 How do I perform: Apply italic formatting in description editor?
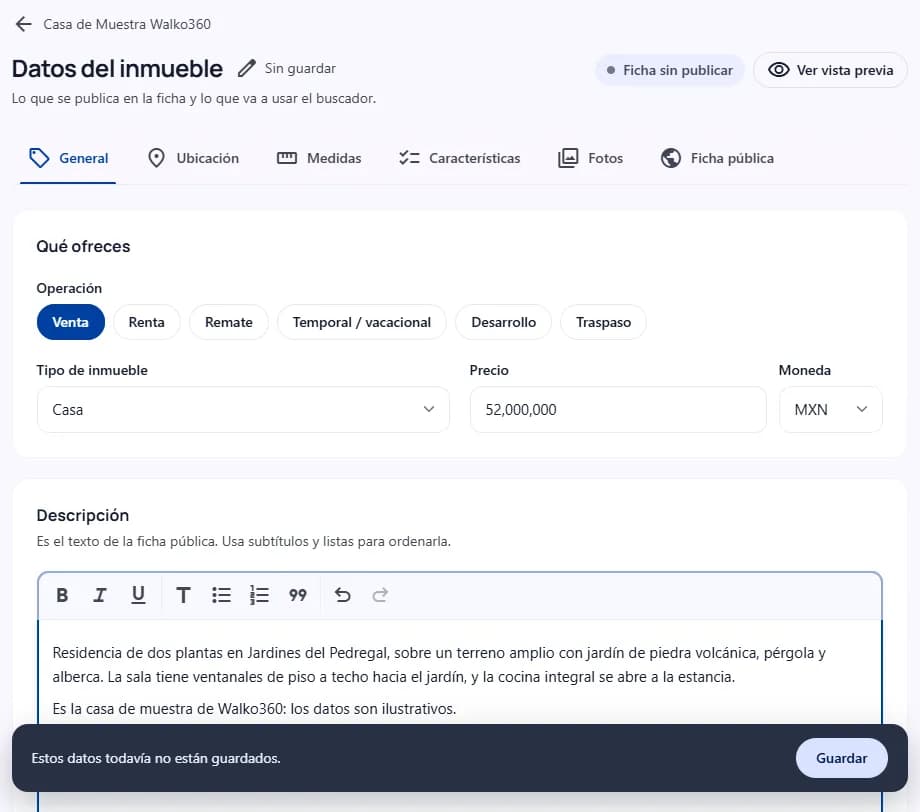point(100,595)
